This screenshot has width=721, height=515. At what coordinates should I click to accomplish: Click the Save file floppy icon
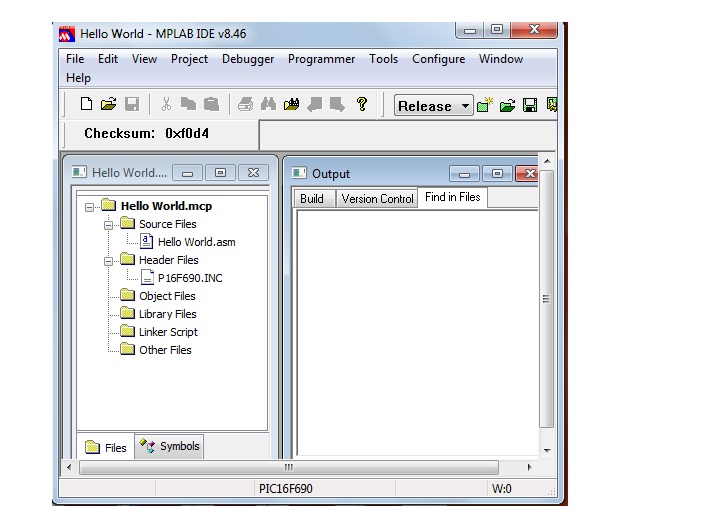coord(132,104)
